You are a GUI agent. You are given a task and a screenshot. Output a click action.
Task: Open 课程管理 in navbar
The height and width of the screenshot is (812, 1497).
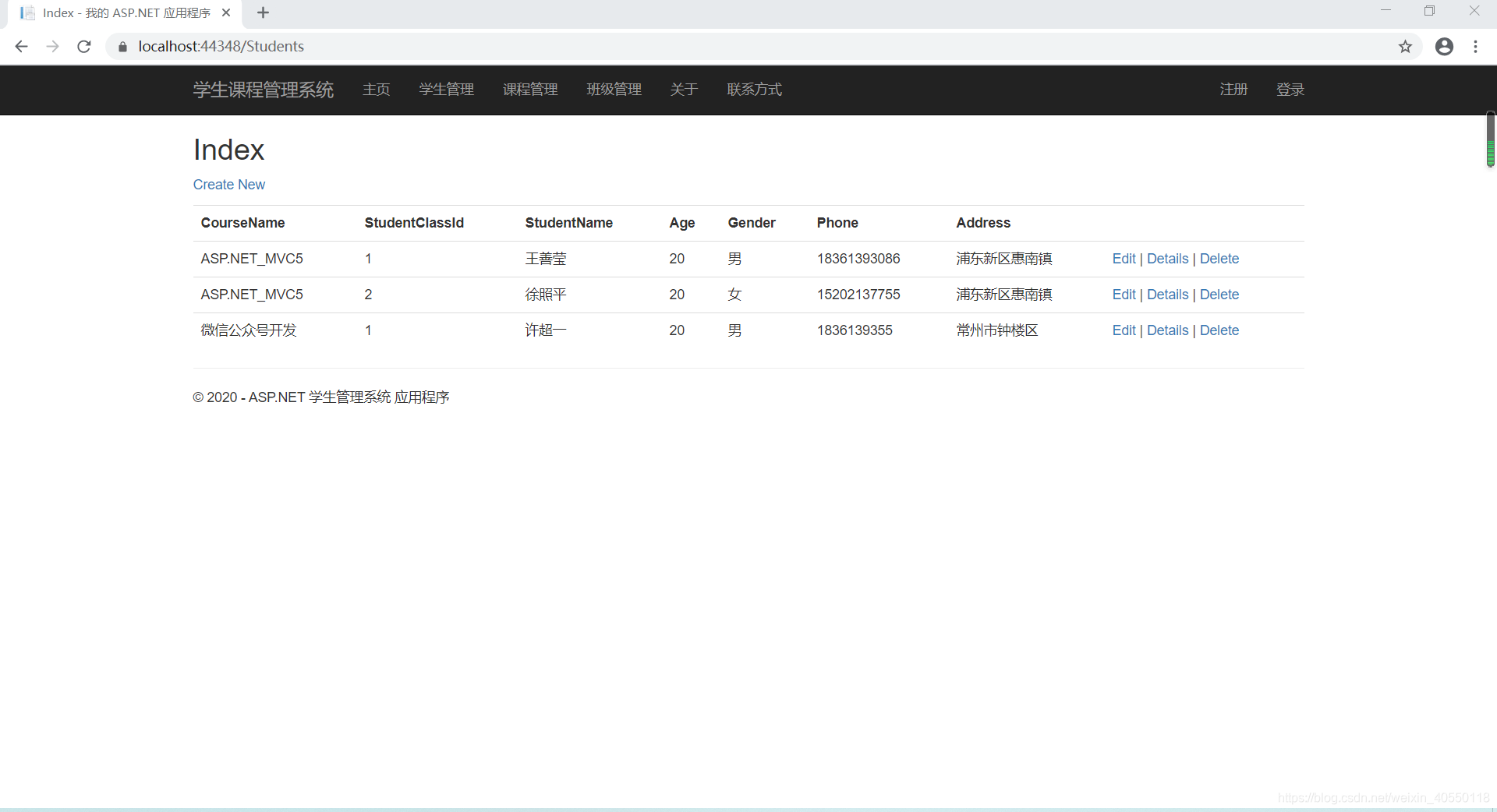[530, 90]
